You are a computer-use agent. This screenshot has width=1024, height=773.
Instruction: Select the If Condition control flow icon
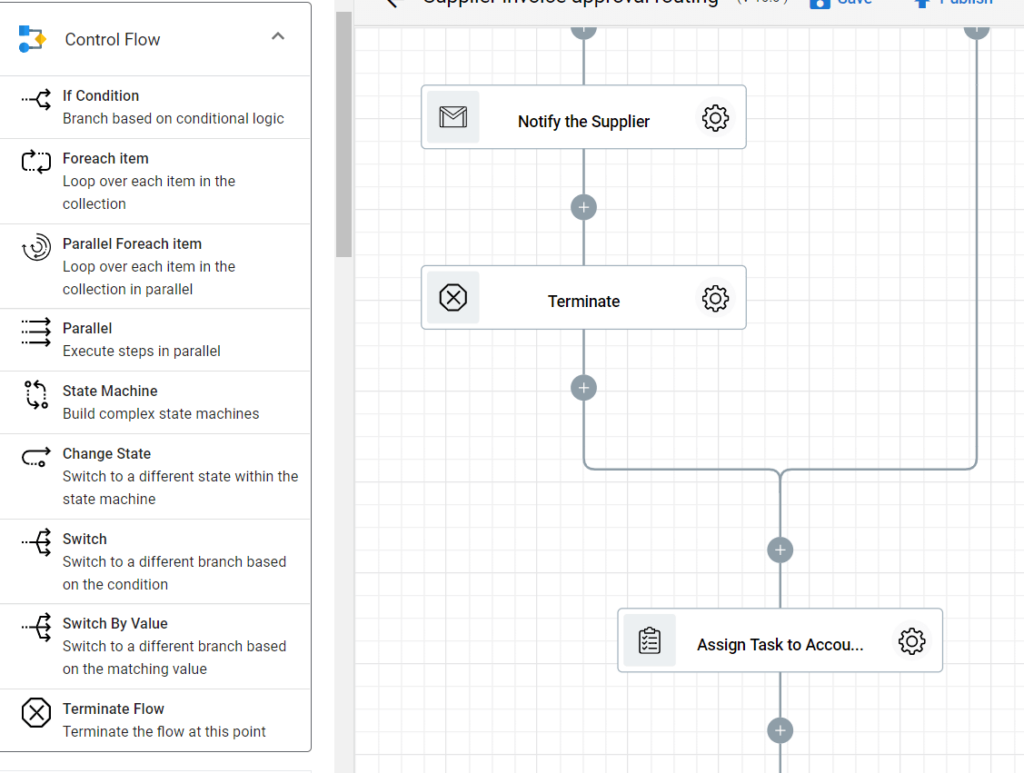pos(34,97)
